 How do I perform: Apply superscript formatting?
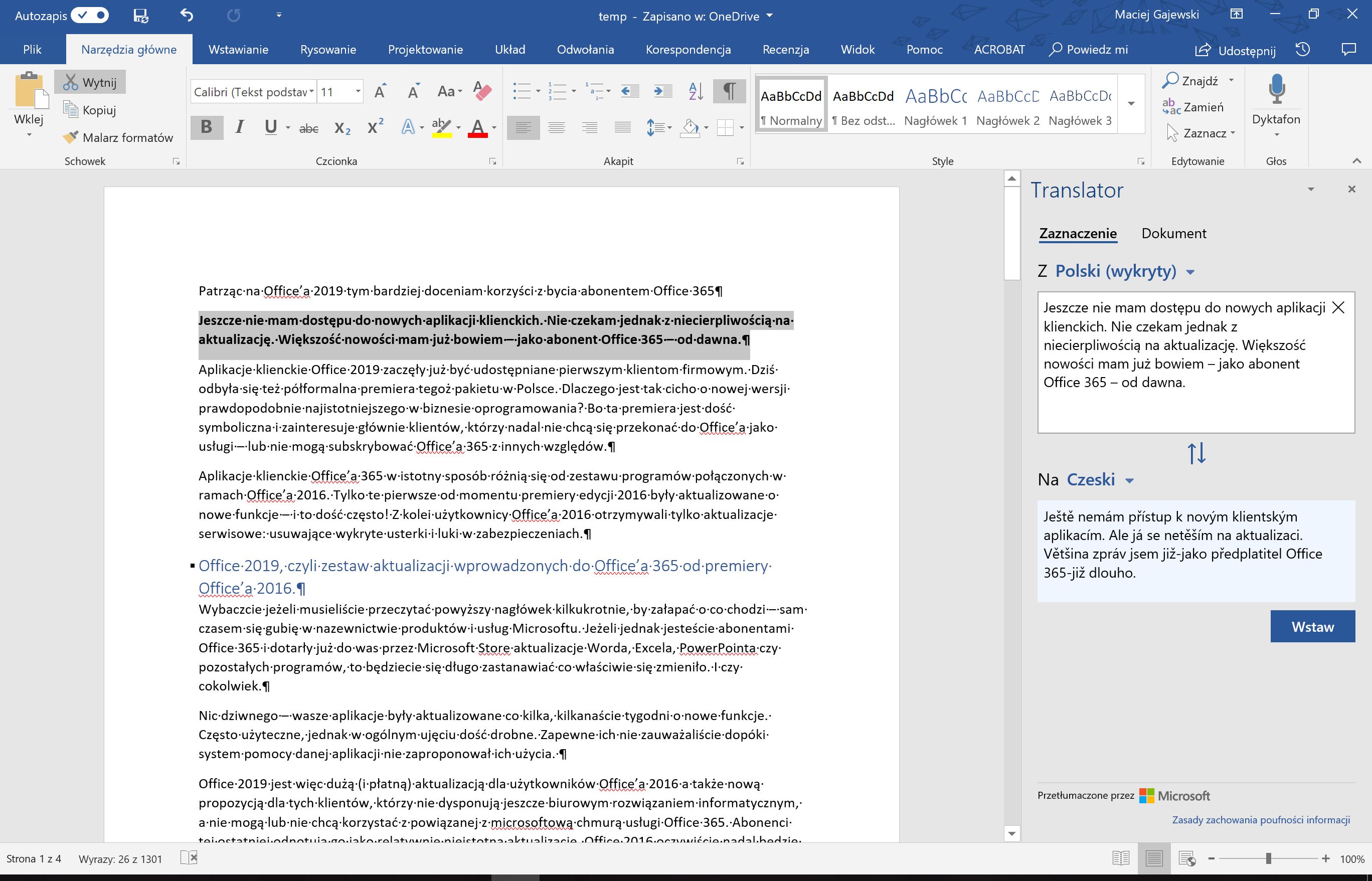(375, 126)
